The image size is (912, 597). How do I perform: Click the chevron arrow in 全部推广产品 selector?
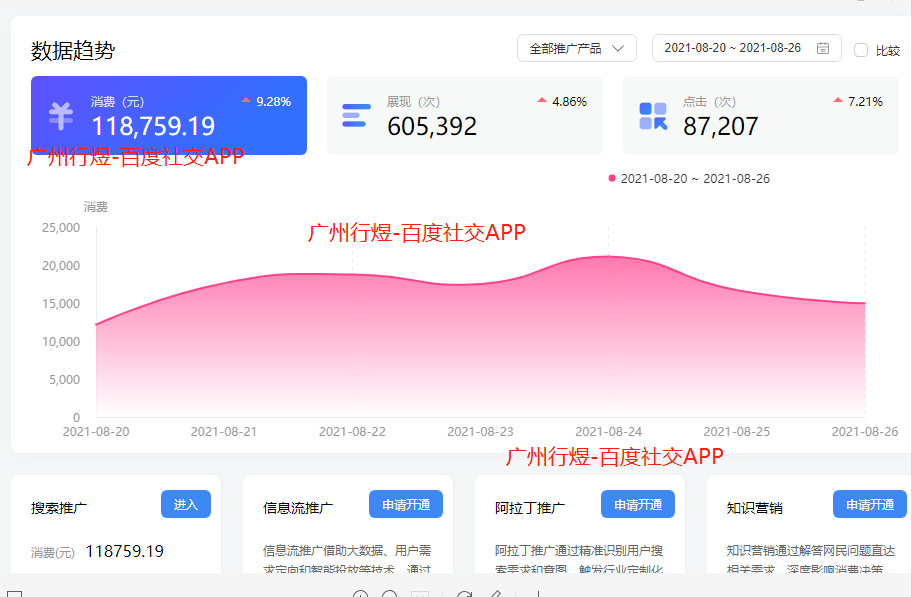click(x=618, y=48)
